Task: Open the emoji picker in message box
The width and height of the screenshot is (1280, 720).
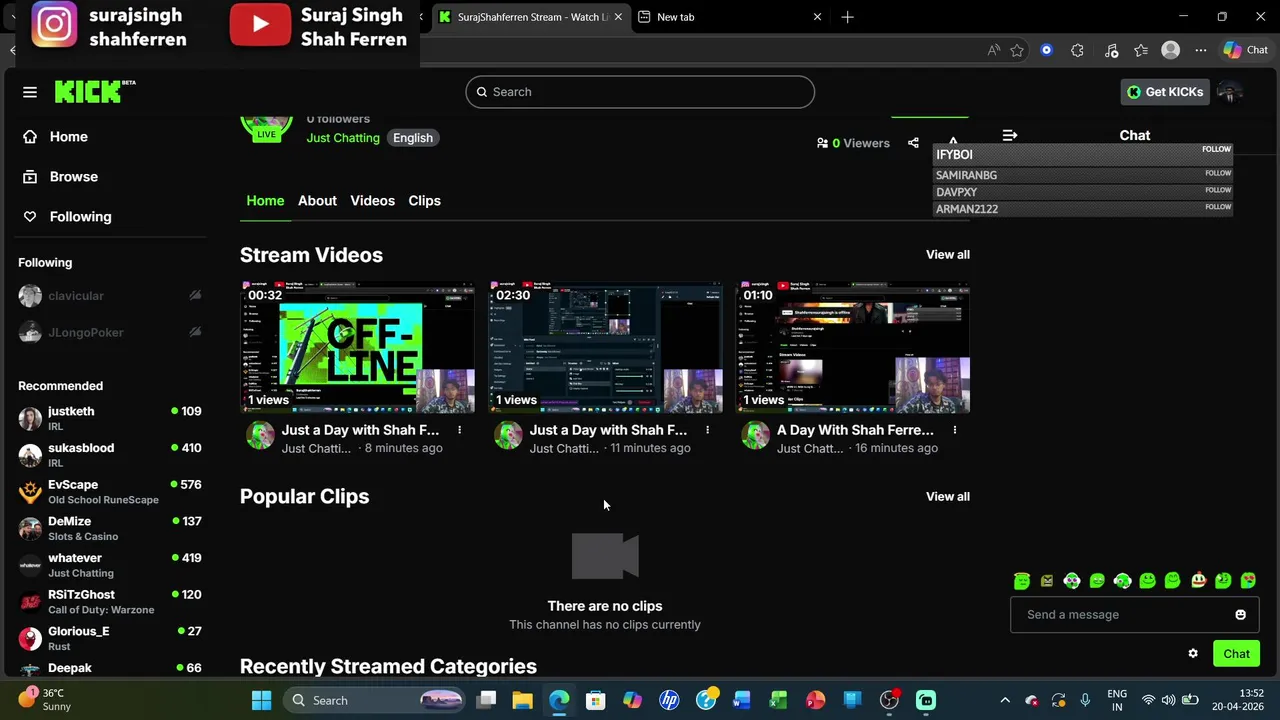Action: (1240, 615)
